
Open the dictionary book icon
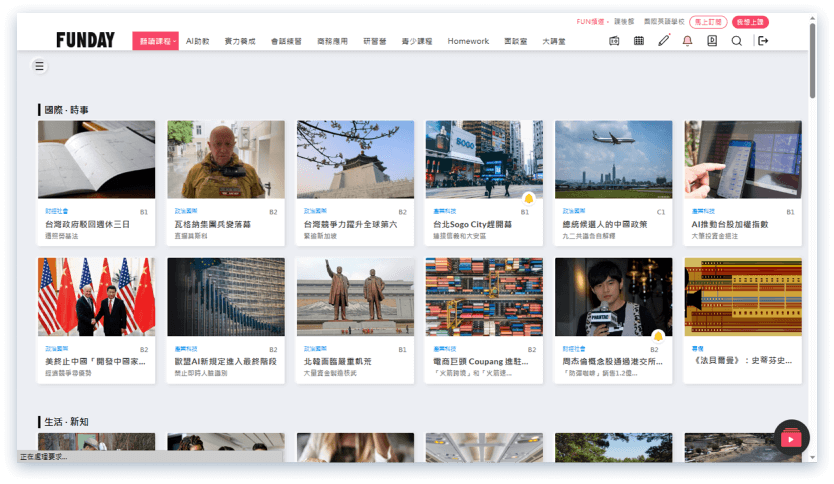(712, 41)
